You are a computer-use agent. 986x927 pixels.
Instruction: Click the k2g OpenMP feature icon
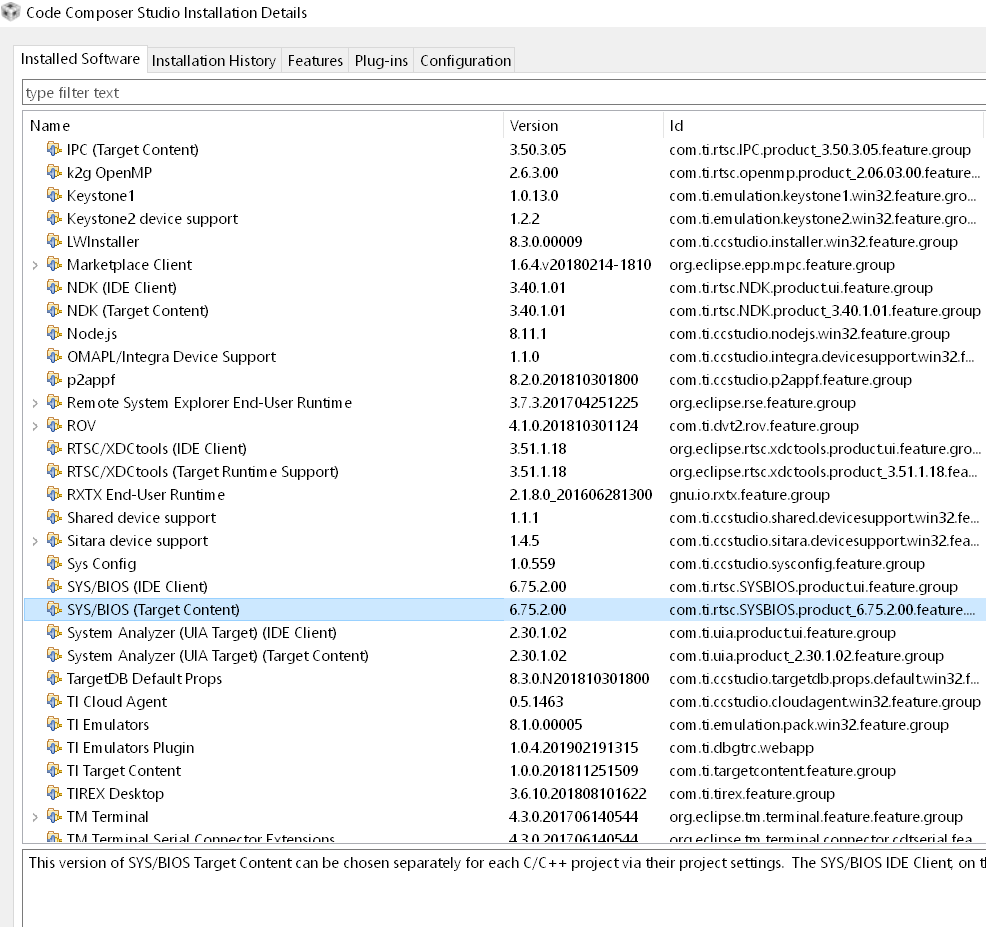pyautogui.click(x=54, y=172)
